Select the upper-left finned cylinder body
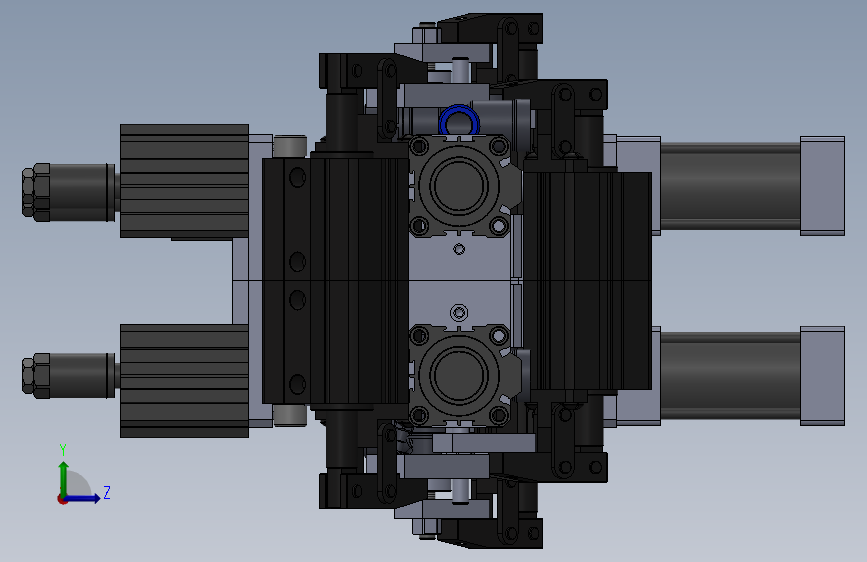The height and width of the screenshot is (562, 867). tap(185, 181)
